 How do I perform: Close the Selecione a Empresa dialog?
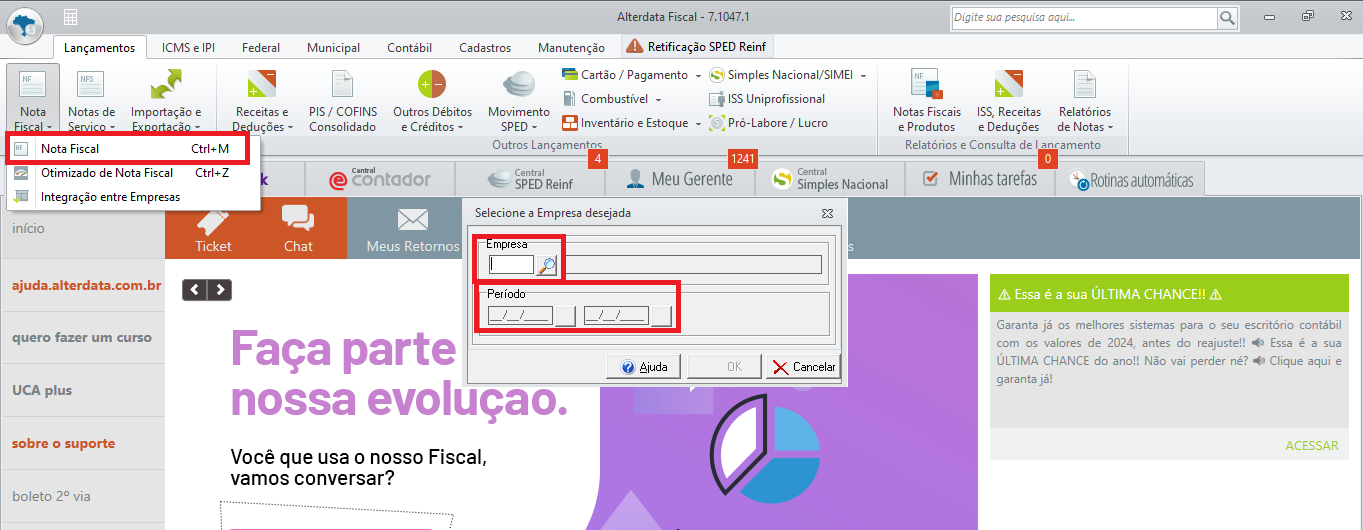(828, 213)
